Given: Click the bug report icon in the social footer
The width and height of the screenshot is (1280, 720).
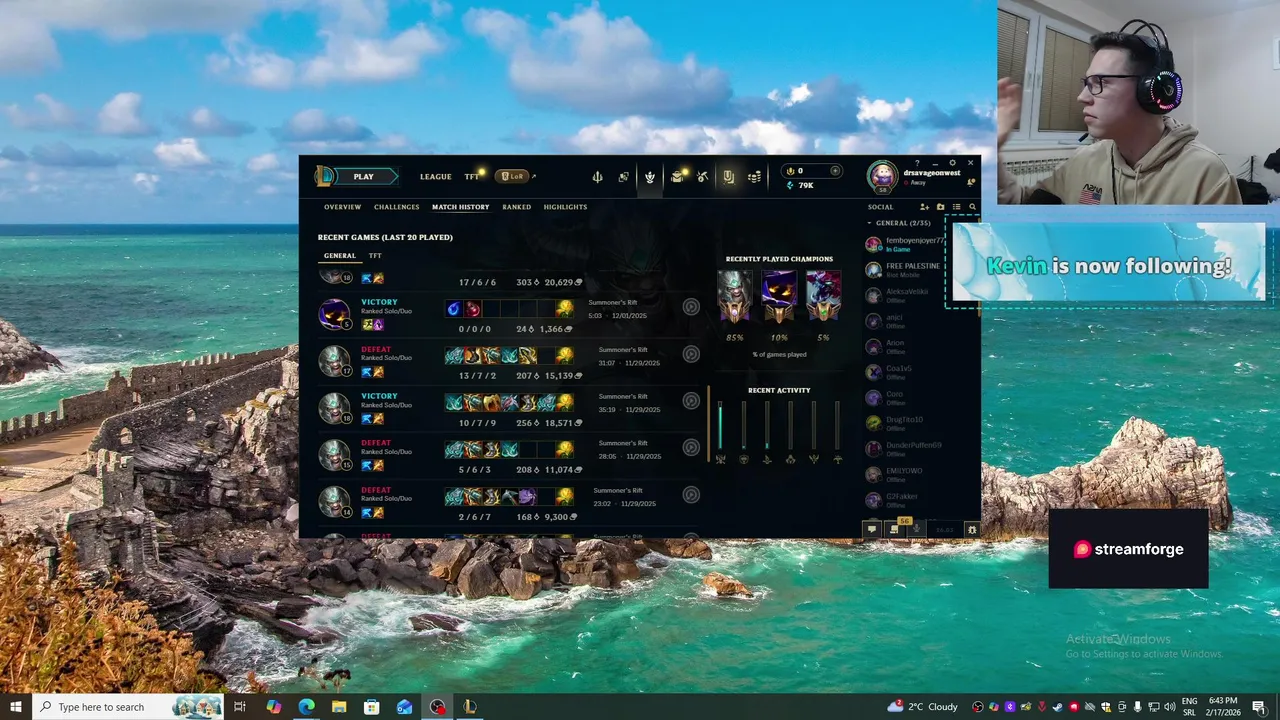Looking at the screenshot, I should (x=972, y=530).
